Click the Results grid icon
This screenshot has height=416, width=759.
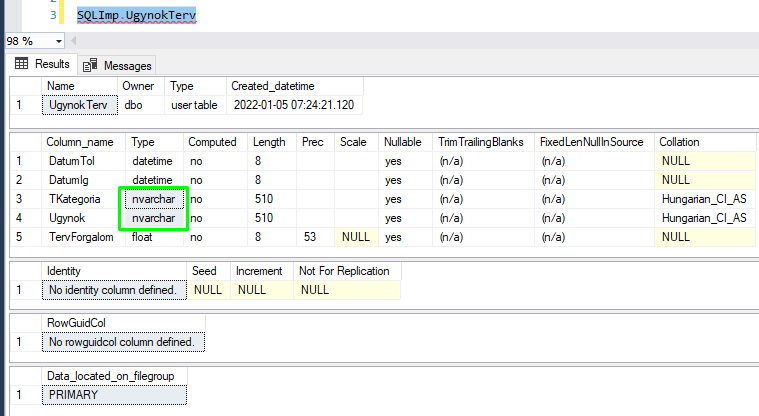pyautogui.click(x=21, y=63)
